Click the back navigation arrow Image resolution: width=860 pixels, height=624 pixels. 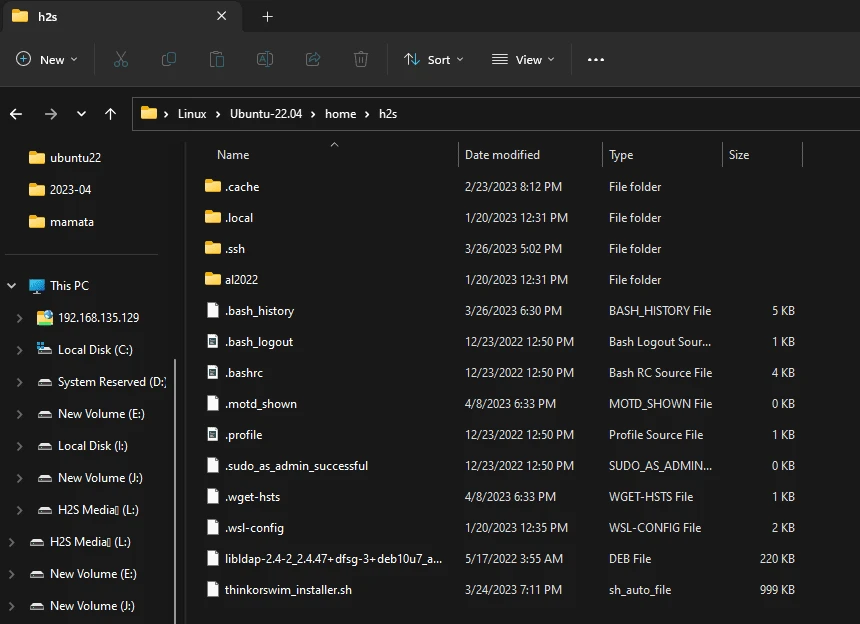[16, 114]
